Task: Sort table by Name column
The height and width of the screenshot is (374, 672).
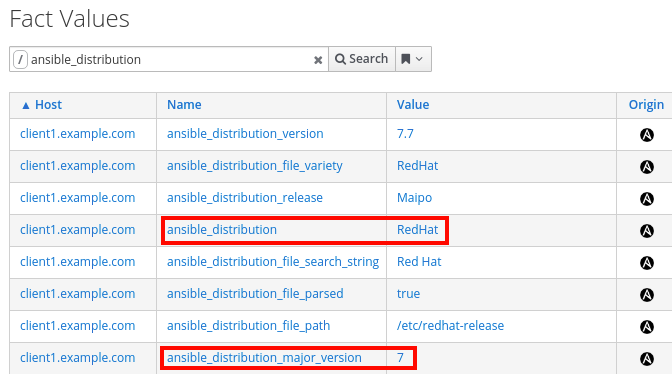Action: tap(184, 105)
